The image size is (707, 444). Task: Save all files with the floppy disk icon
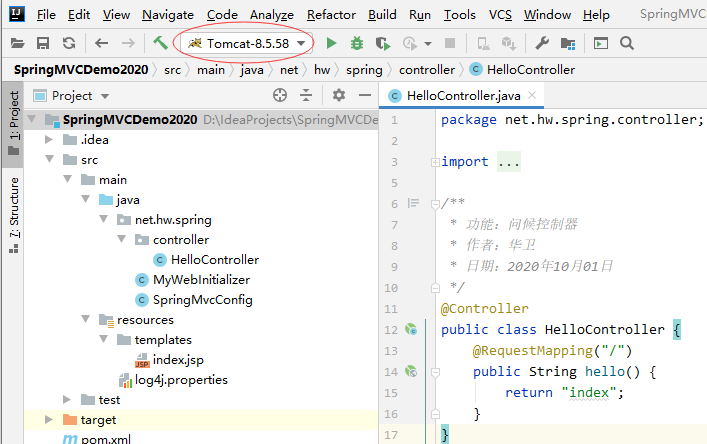43,43
